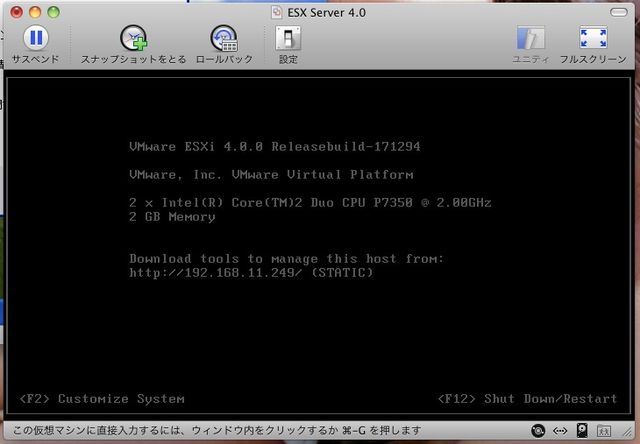Viewport: 640px width, 444px height.
Task: Click the VMware ESXi 4.0.0 Releasebuild-171294 line
Action: tap(275, 147)
